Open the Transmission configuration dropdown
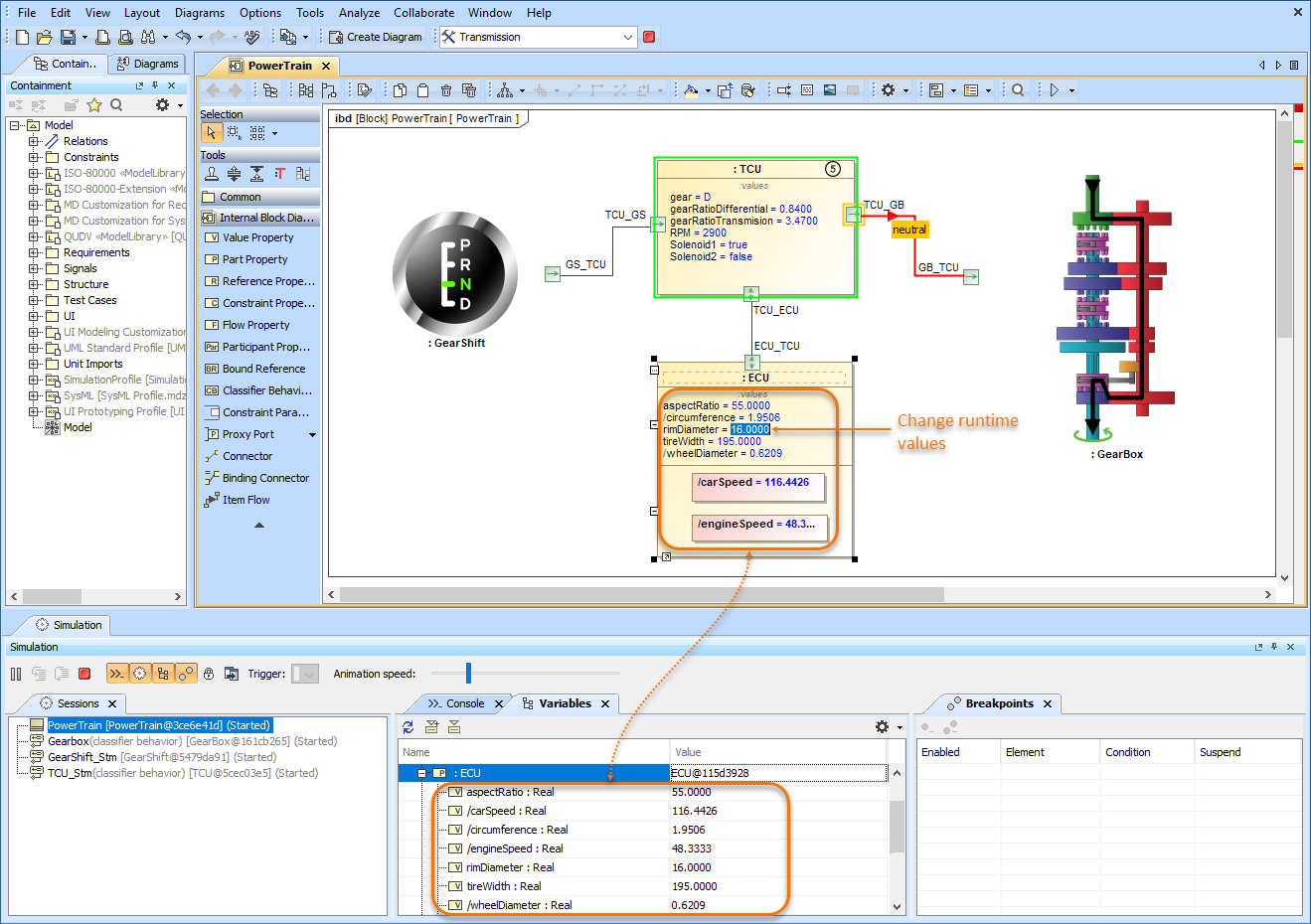 point(627,37)
